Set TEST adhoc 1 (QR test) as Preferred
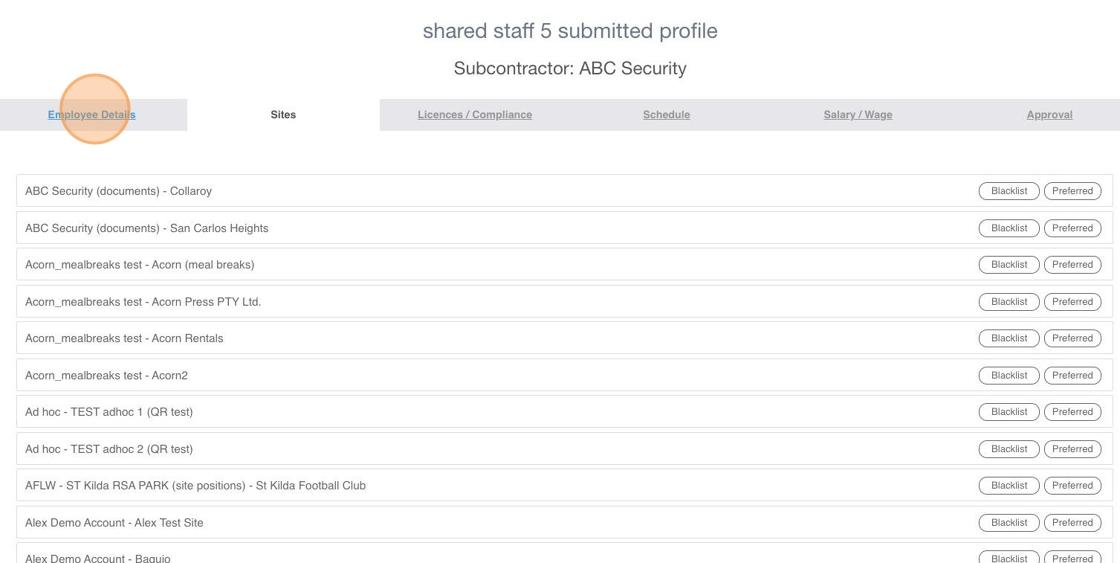1120x563 pixels. coord(1072,412)
